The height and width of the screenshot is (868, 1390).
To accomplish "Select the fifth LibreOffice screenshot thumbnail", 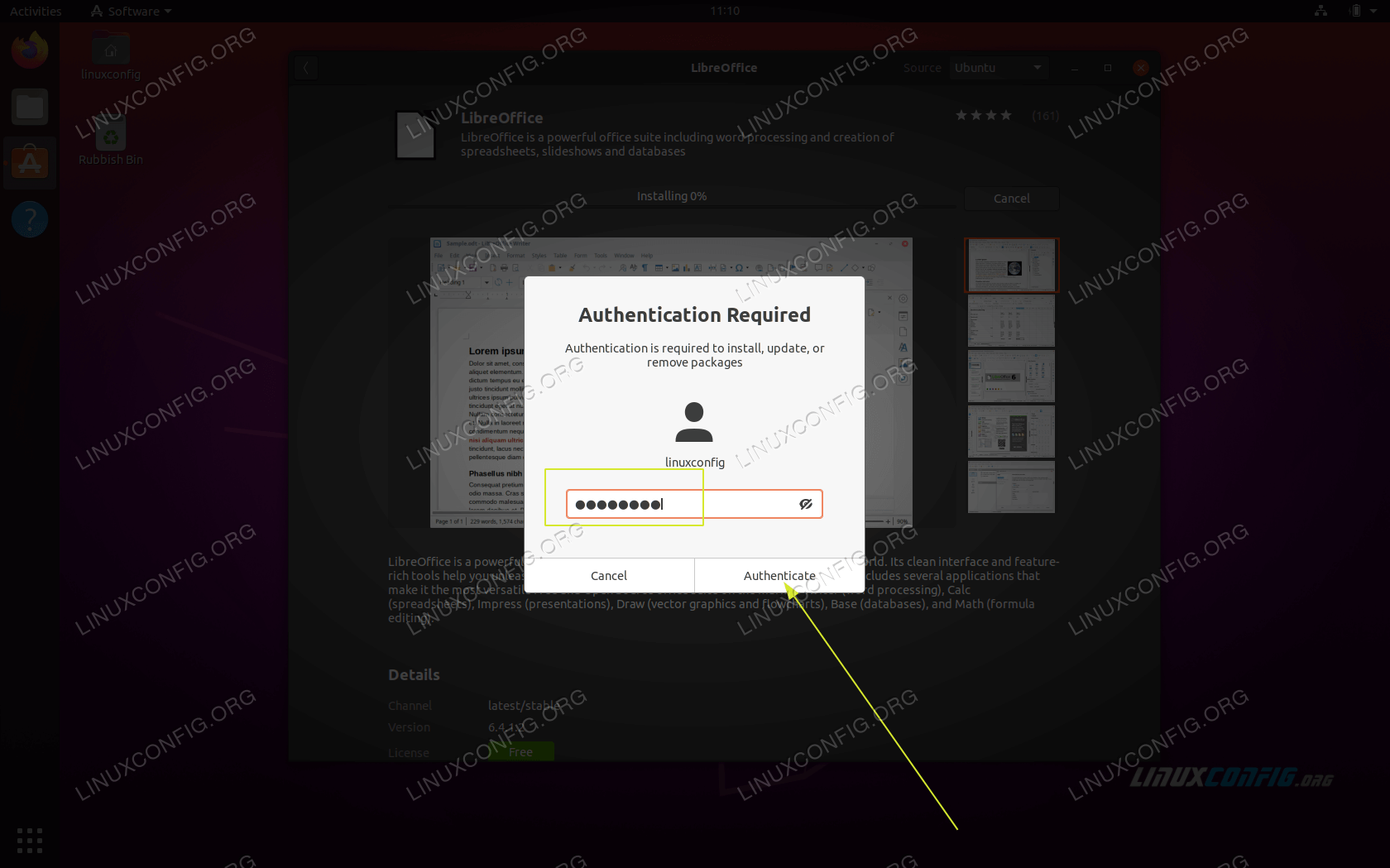I will (1011, 487).
